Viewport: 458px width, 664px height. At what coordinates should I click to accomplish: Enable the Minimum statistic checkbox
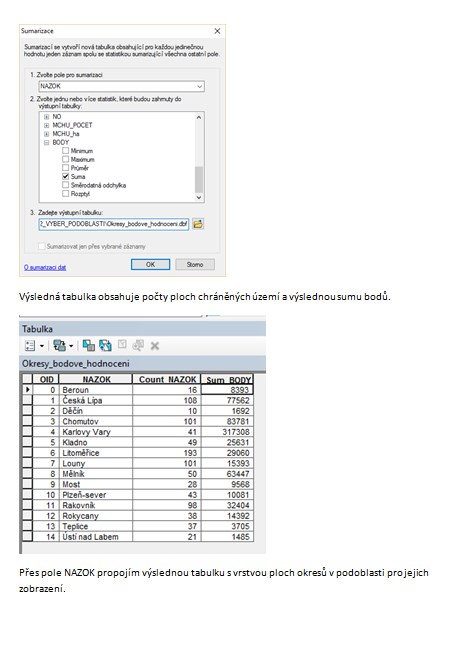(x=65, y=150)
